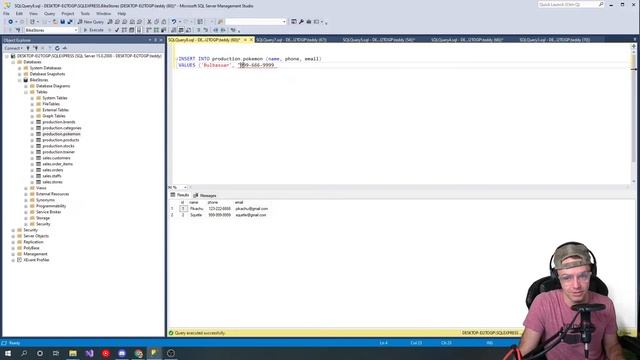Expand the System Databases node
Viewport: 640px width, 360px height.
[20, 68]
